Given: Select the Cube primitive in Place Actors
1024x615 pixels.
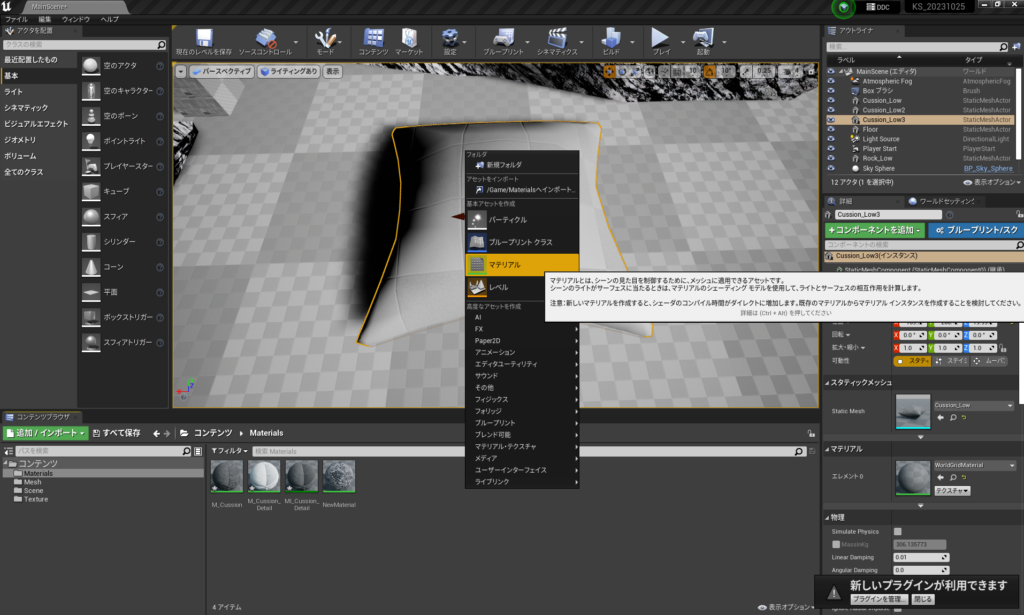Looking at the screenshot, I should (123, 191).
